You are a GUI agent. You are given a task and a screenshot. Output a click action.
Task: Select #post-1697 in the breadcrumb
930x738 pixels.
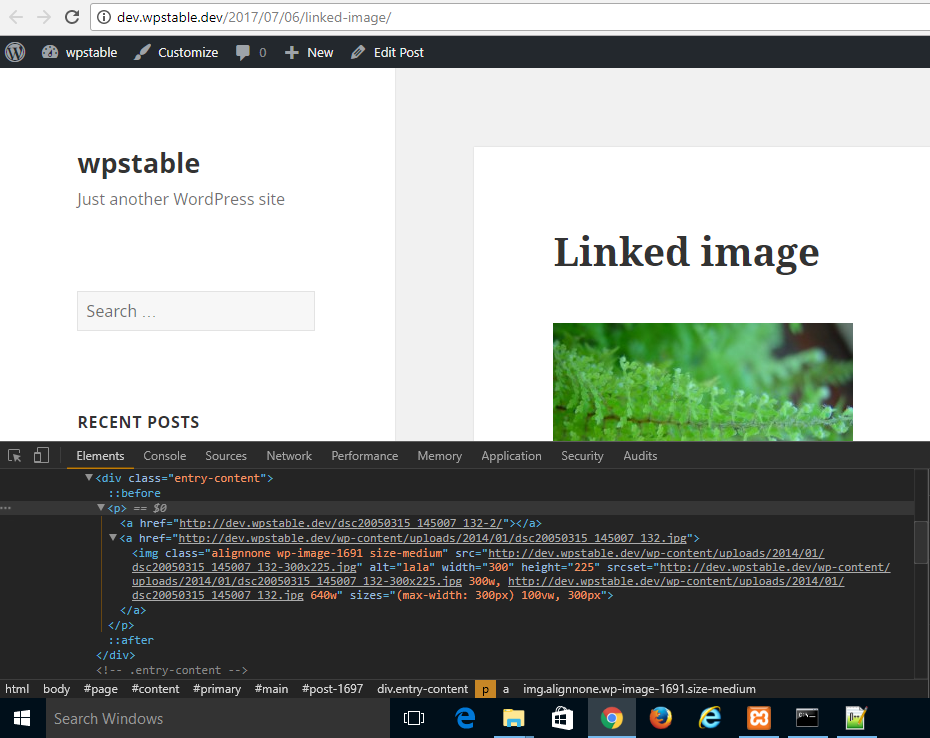pos(332,689)
